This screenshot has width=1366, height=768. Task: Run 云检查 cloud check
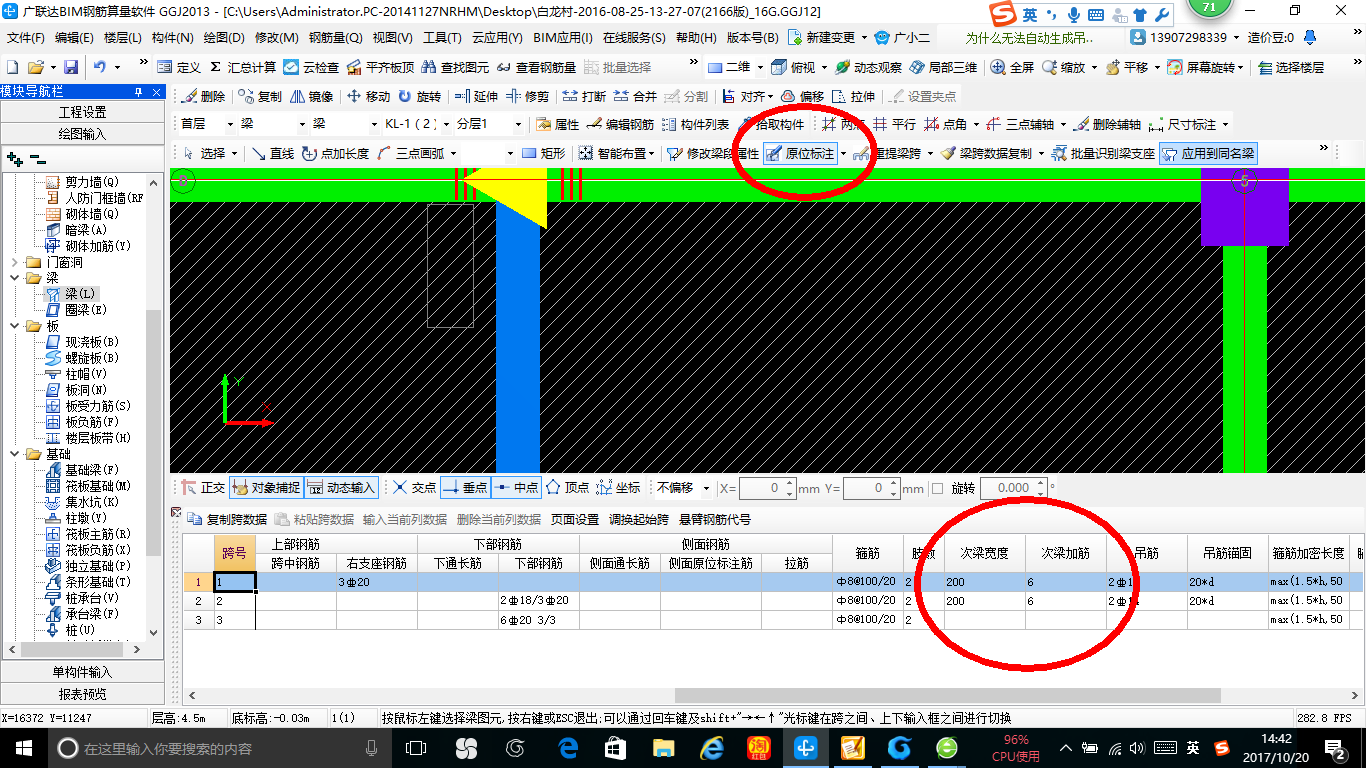(311, 67)
